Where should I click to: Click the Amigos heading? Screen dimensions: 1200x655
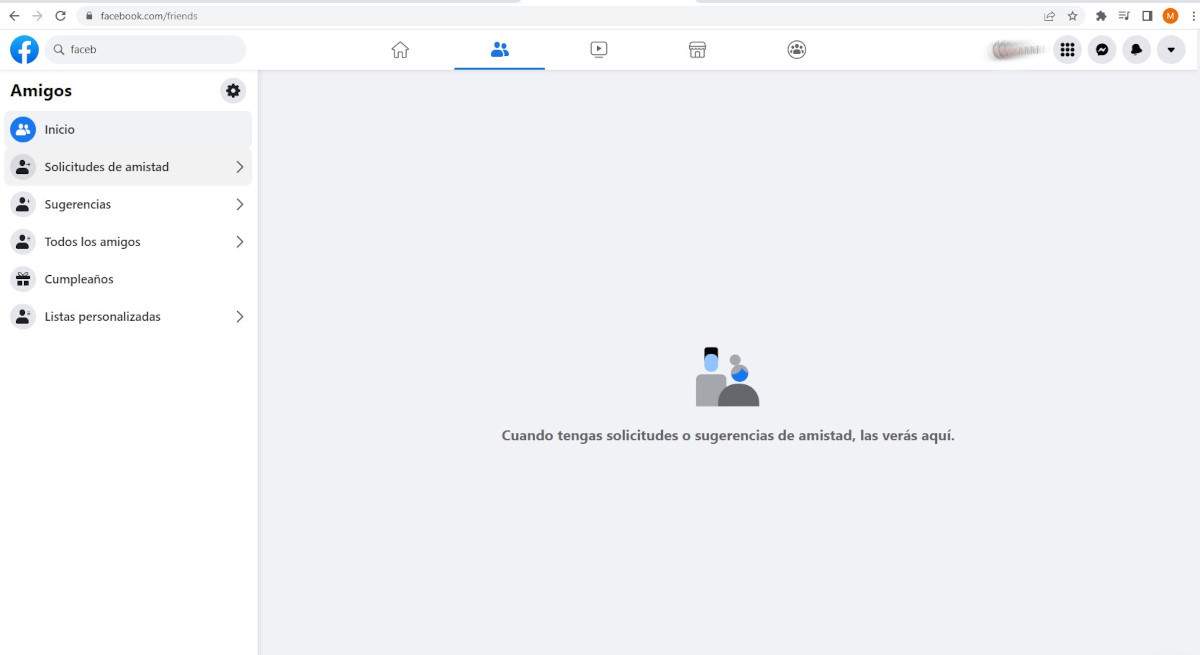click(41, 91)
